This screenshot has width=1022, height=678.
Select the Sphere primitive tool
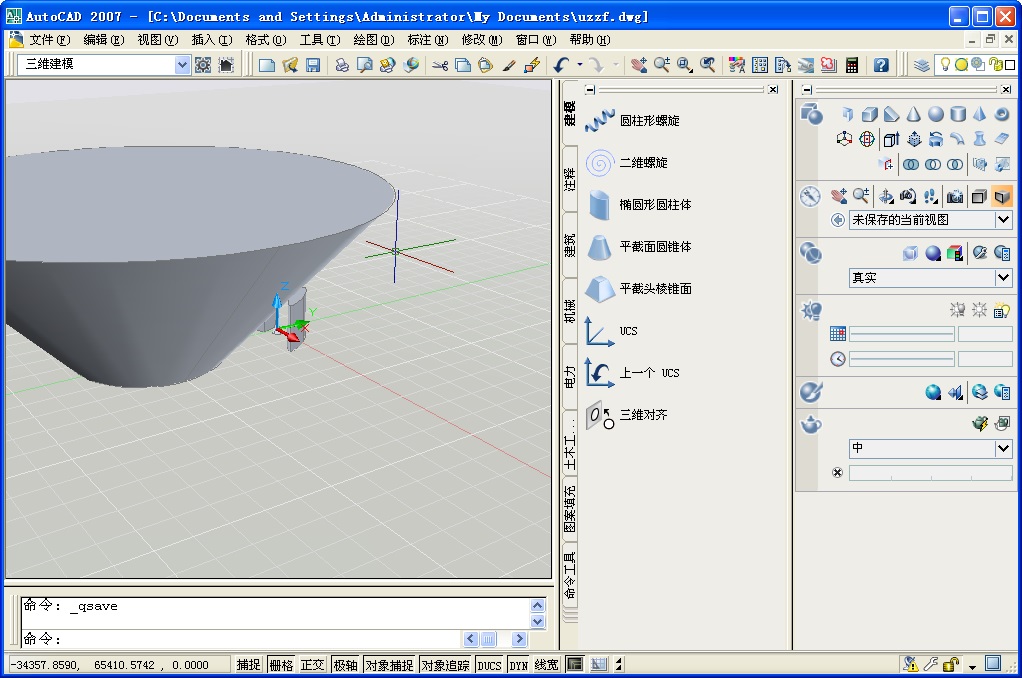936,114
